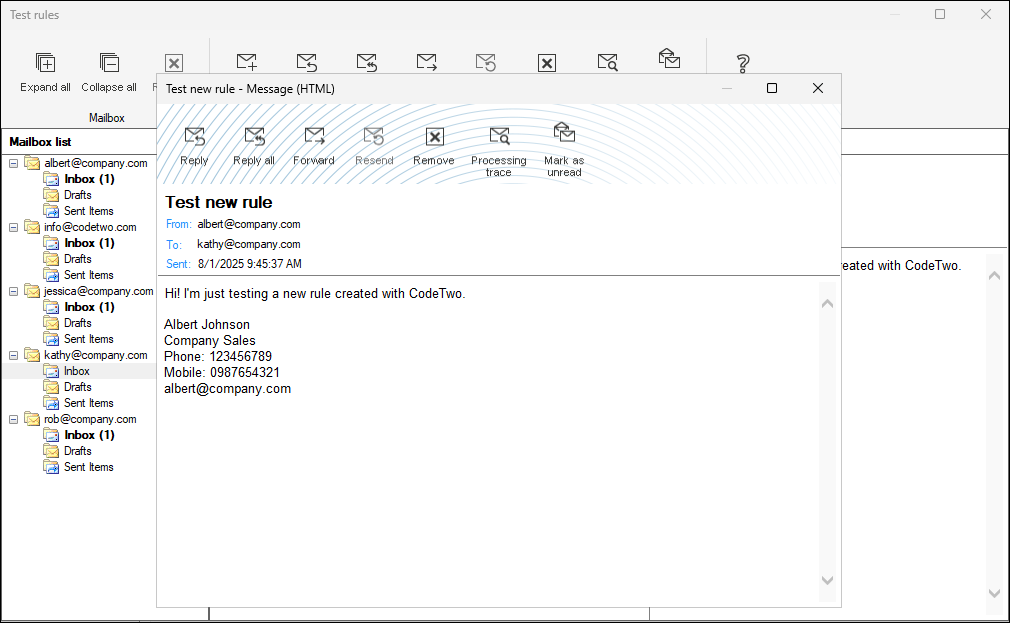Collapse the jessica@company.com mailbox tree
1010x623 pixels.
coord(14,291)
